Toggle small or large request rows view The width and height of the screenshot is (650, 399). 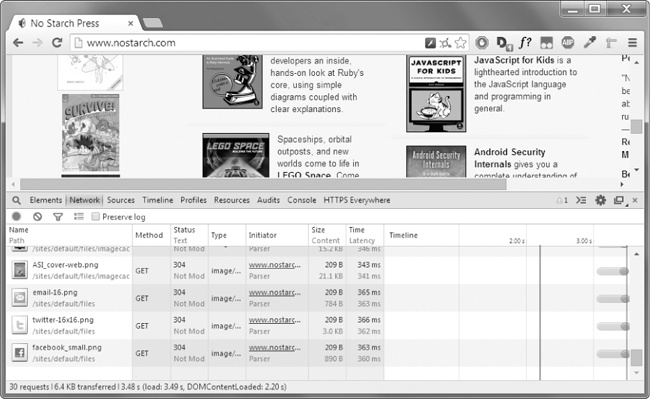(x=78, y=216)
